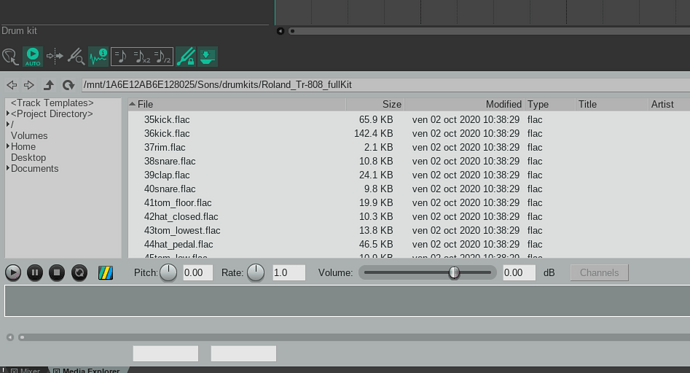The width and height of the screenshot is (690, 373).
Task: Toggle the AUTO play preview button
Action: click(33, 57)
